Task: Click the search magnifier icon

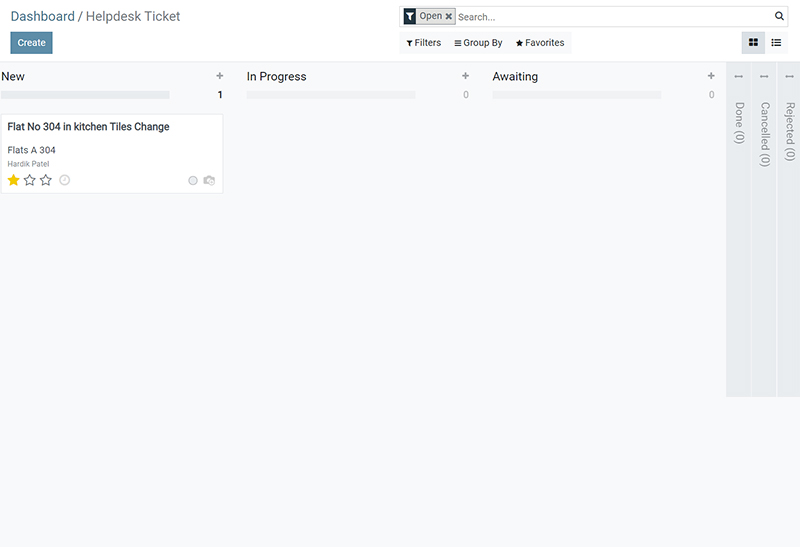Action: (779, 16)
